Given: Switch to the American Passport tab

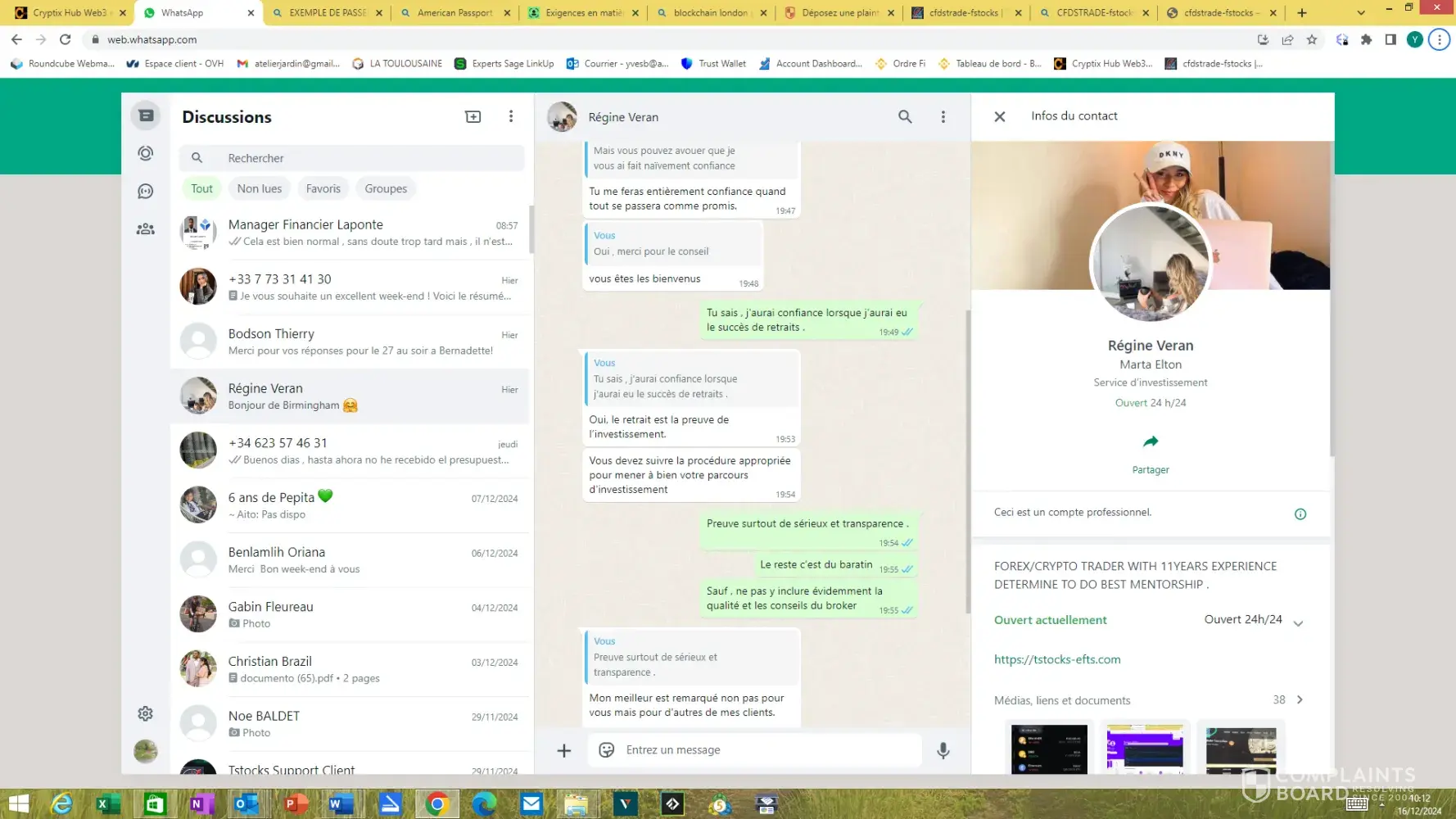Looking at the screenshot, I should [455, 12].
